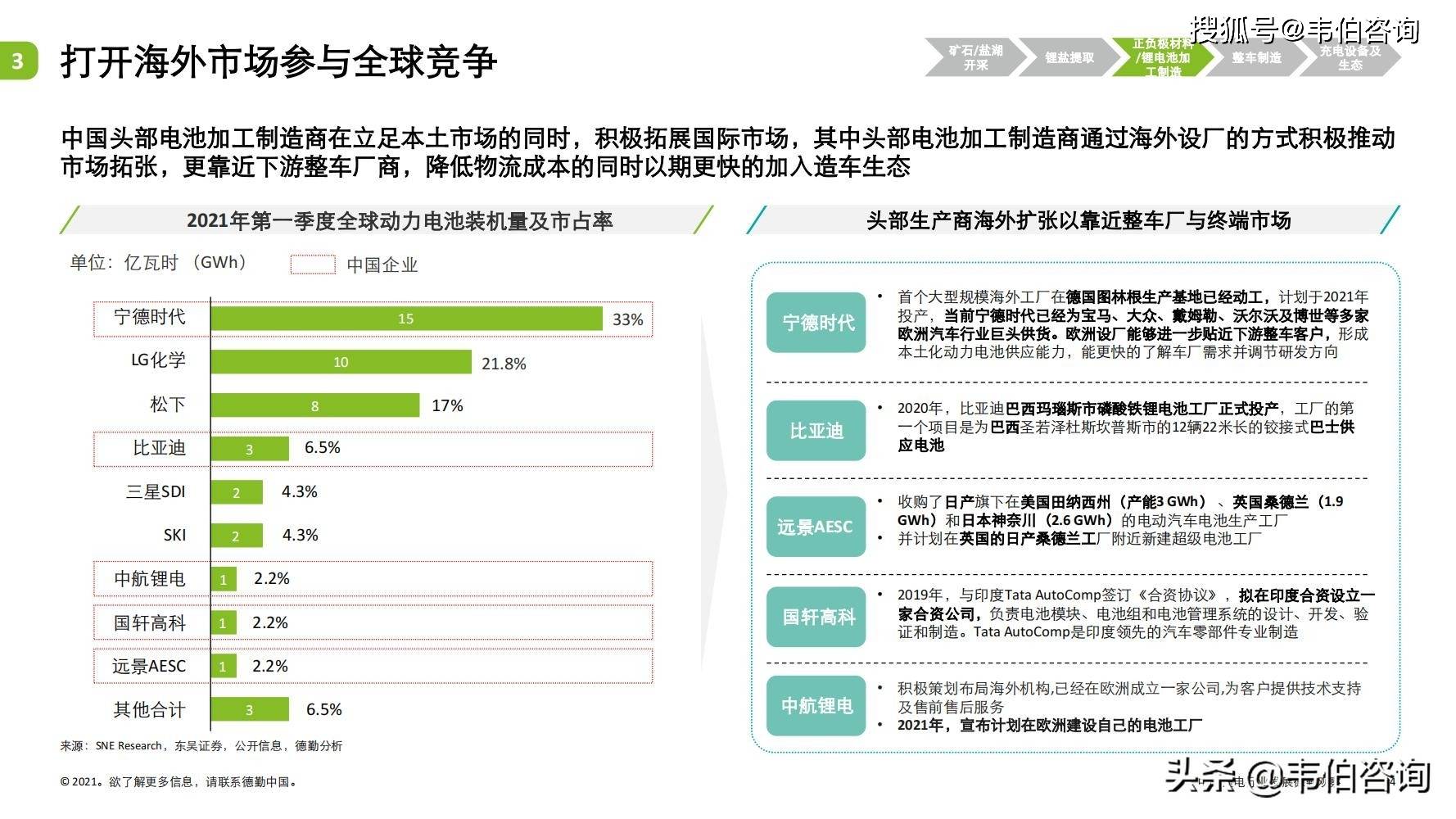Image resolution: width=1456 pixels, height=819 pixels.
Task: Click the teal 远景AESC company button
Action: (816, 527)
